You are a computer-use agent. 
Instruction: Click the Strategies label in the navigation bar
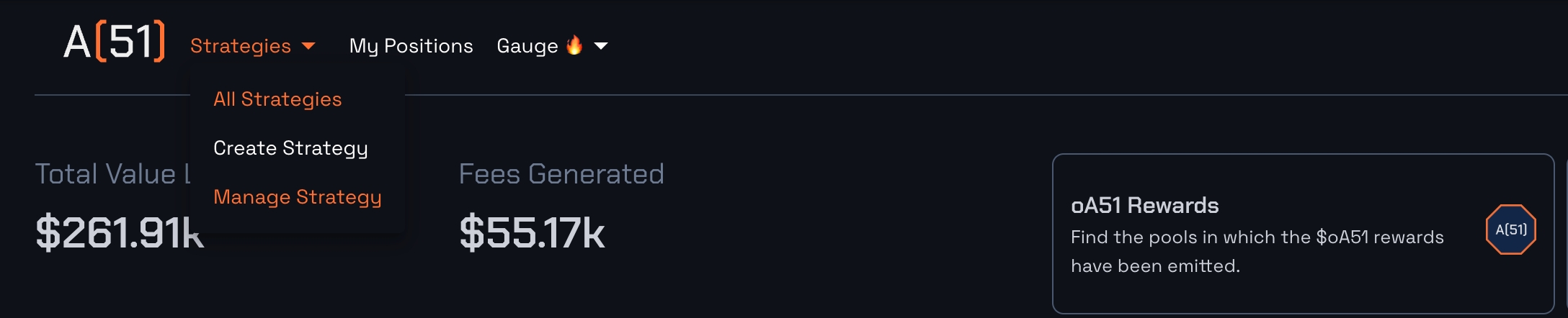tap(240, 46)
